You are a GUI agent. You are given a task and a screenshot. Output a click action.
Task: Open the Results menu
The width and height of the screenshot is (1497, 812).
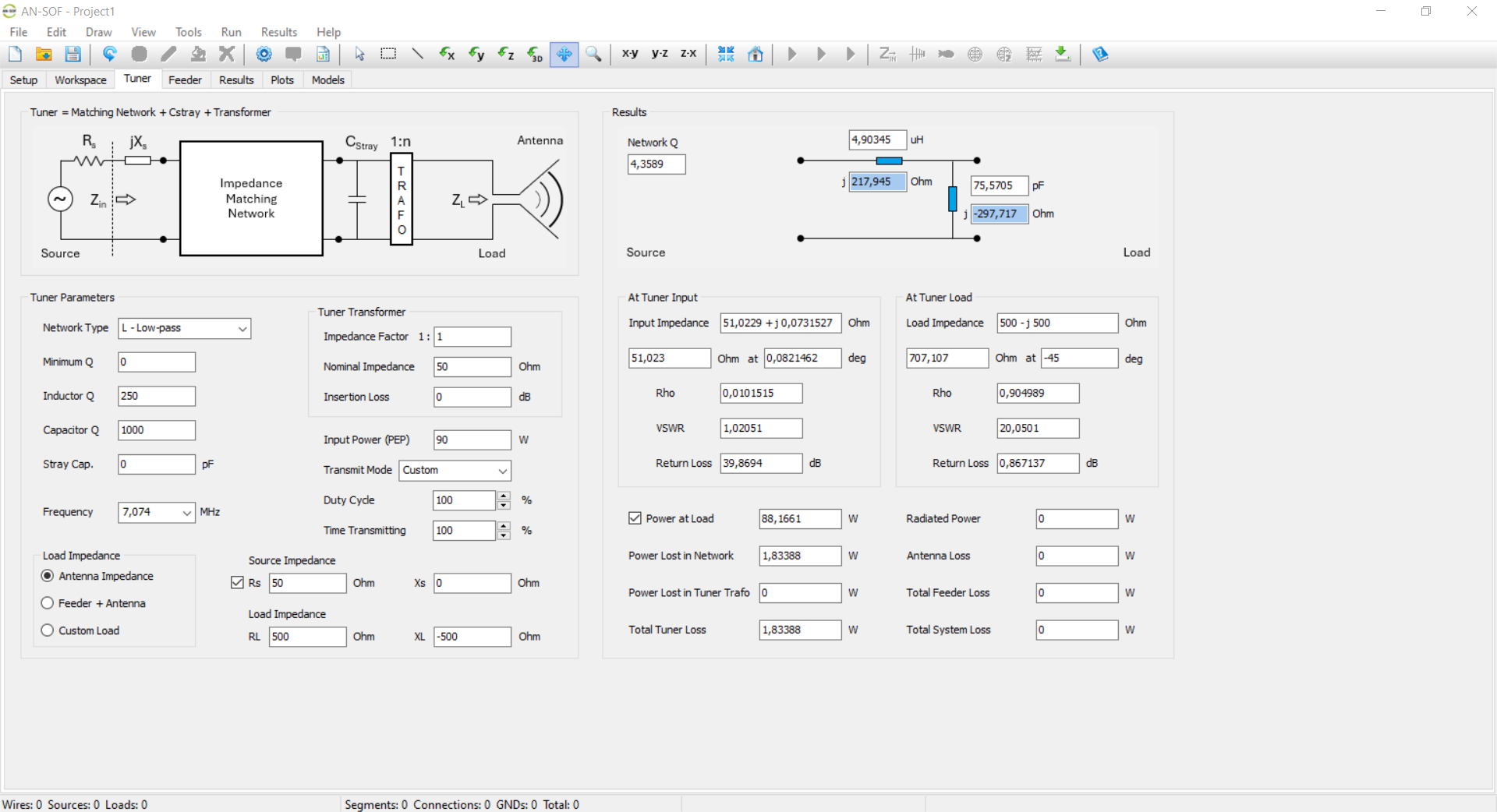[x=278, y=32]
